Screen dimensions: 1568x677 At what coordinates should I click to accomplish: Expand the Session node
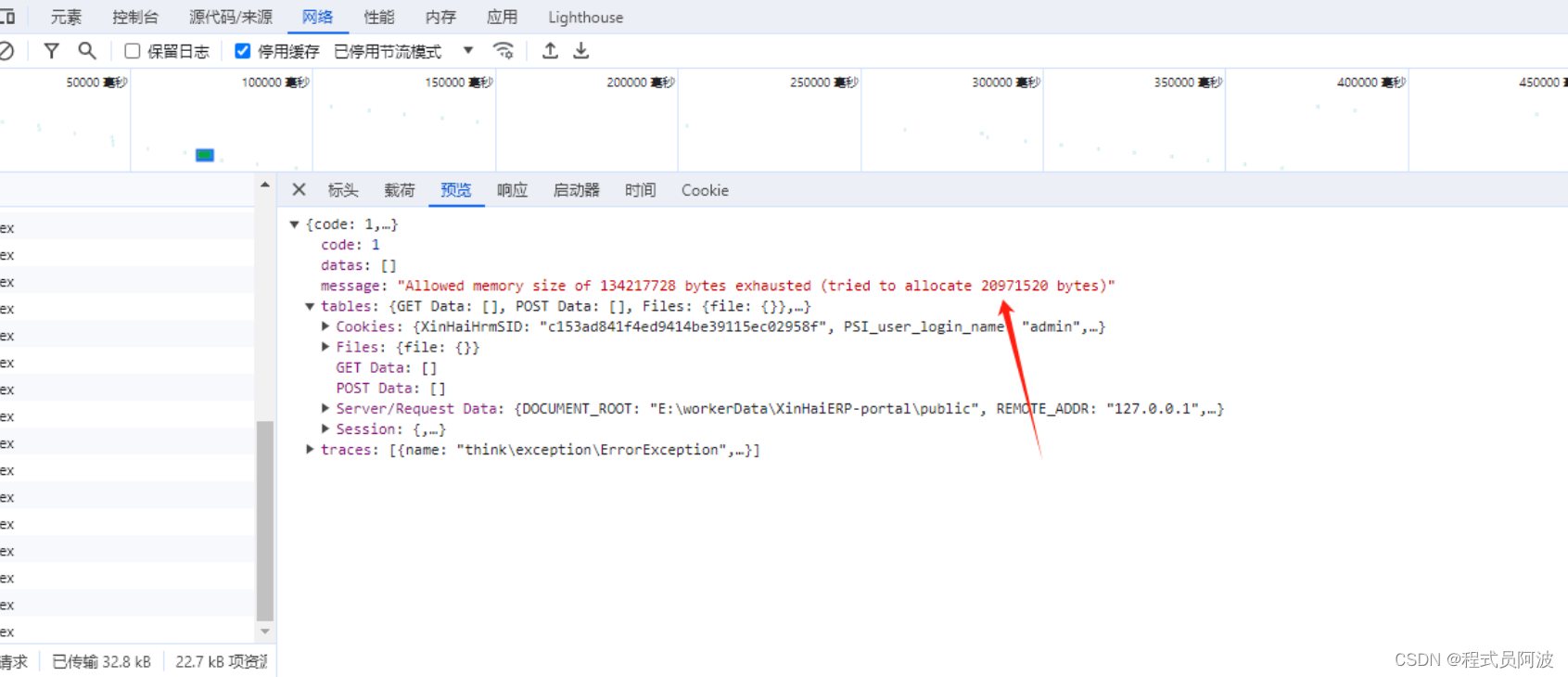[x=325, y=428]
